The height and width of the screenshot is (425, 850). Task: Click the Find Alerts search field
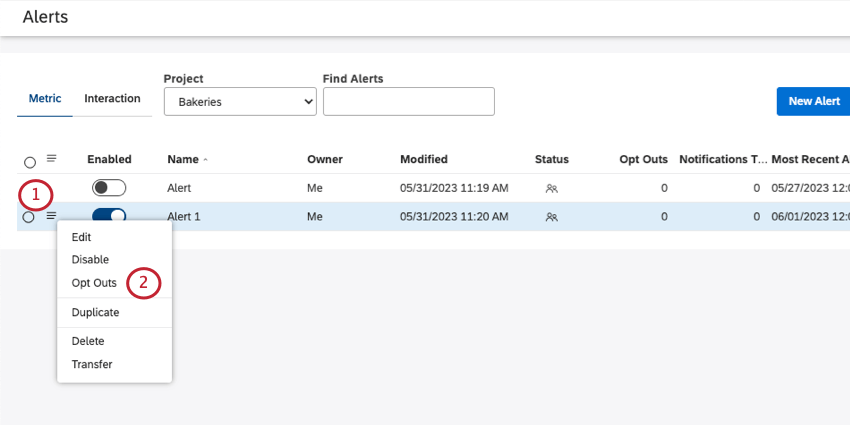click(x=408, y=101)
